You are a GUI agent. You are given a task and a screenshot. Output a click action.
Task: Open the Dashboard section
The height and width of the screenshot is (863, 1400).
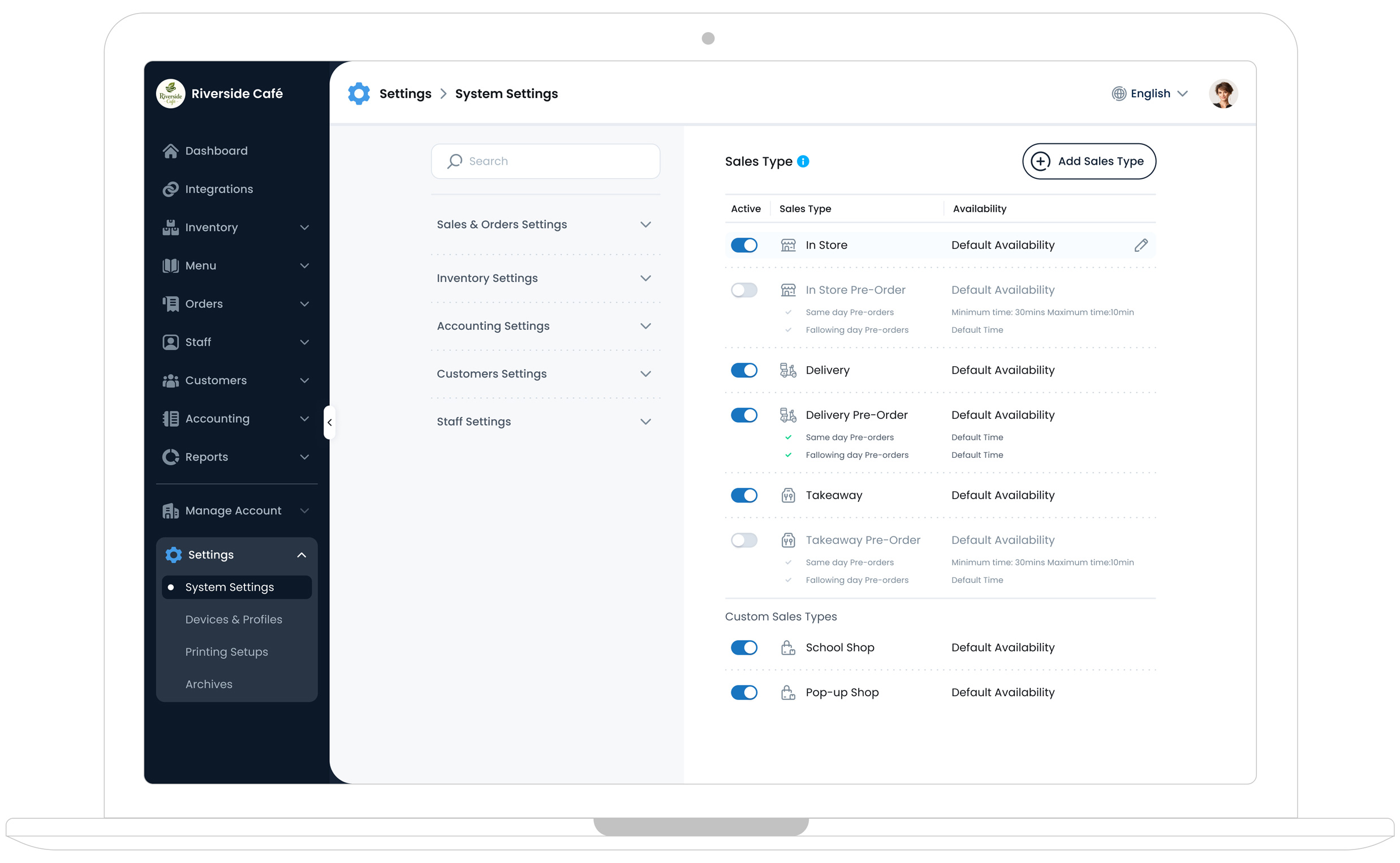(x=216, y=151)
